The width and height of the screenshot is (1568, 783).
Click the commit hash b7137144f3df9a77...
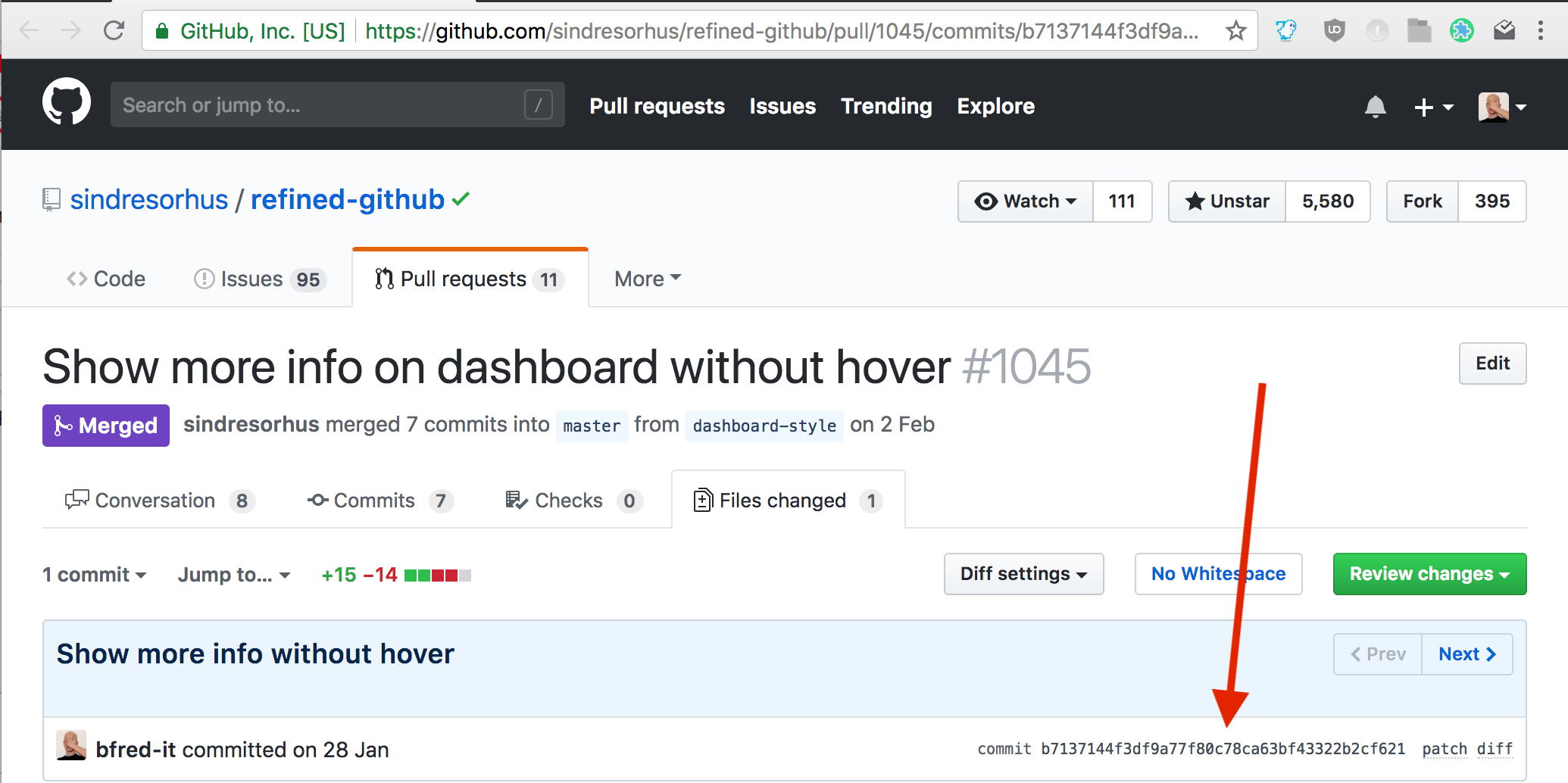(x=1223, y=749)
